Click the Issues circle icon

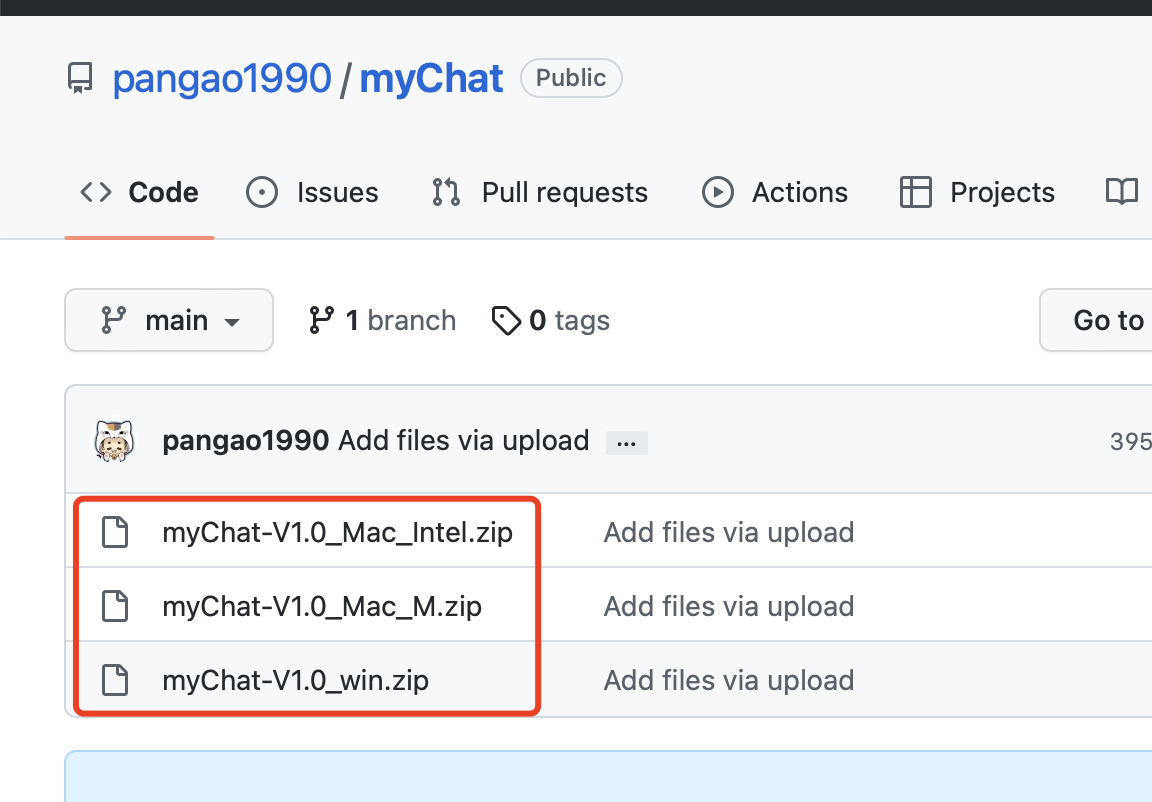261,192
